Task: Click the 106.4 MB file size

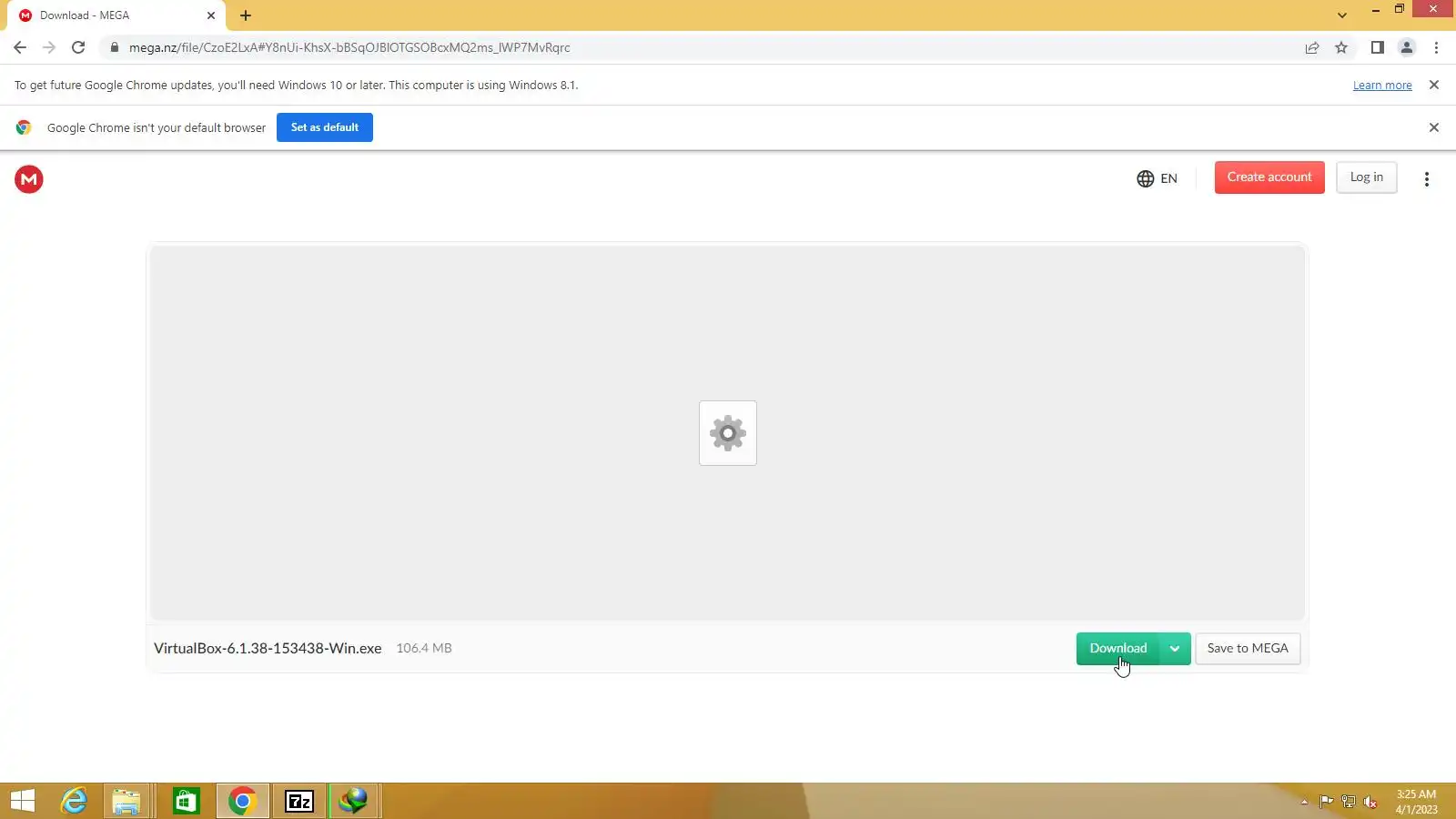Action: coord(424,649)
